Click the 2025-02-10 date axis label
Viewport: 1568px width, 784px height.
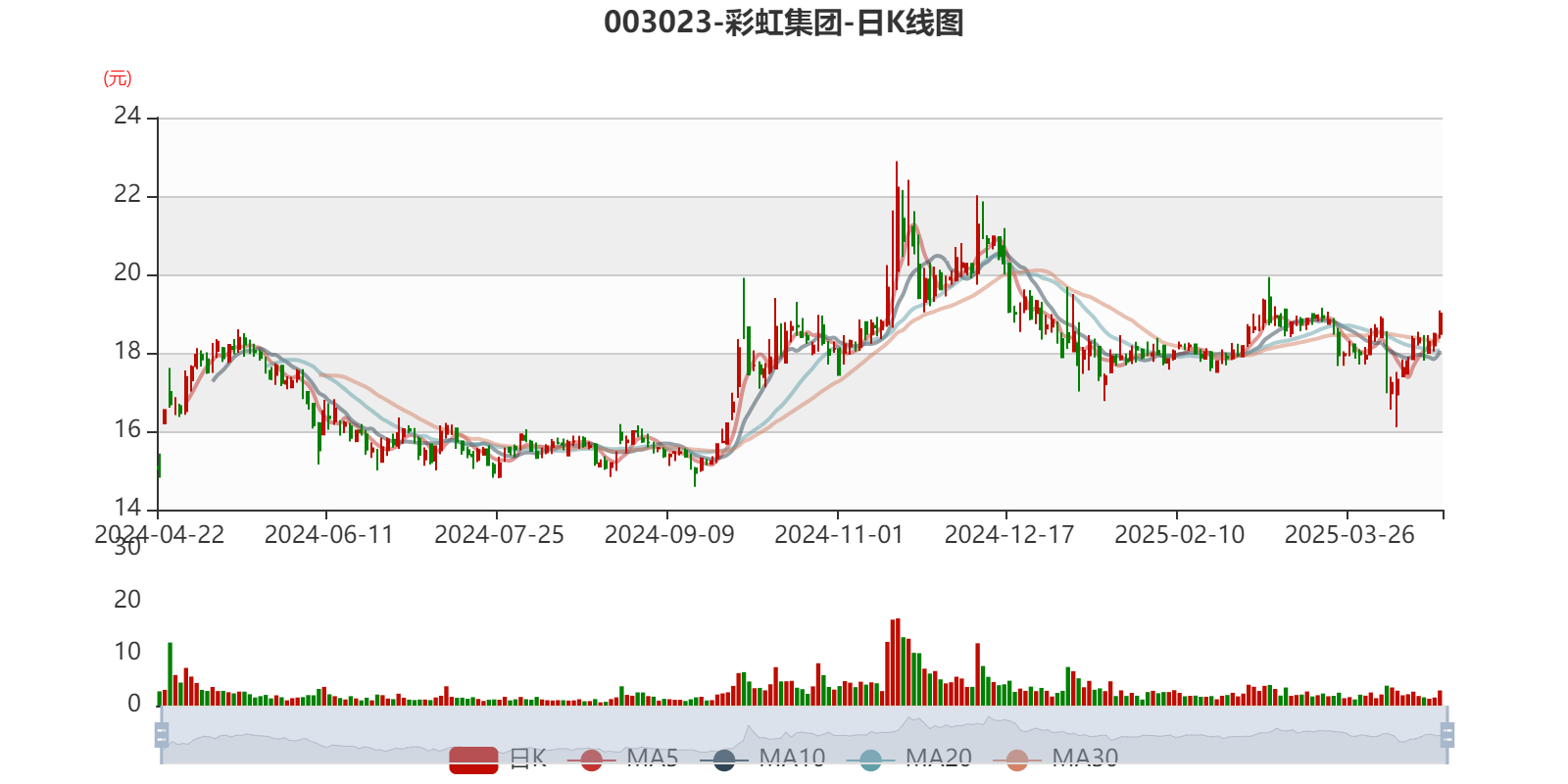(1180, 535)
